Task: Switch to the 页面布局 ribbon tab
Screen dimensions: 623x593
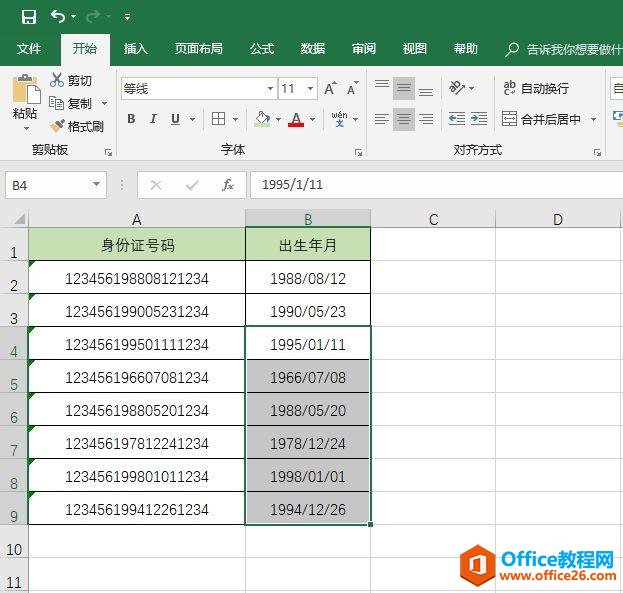Action: (x=199, y=48)
